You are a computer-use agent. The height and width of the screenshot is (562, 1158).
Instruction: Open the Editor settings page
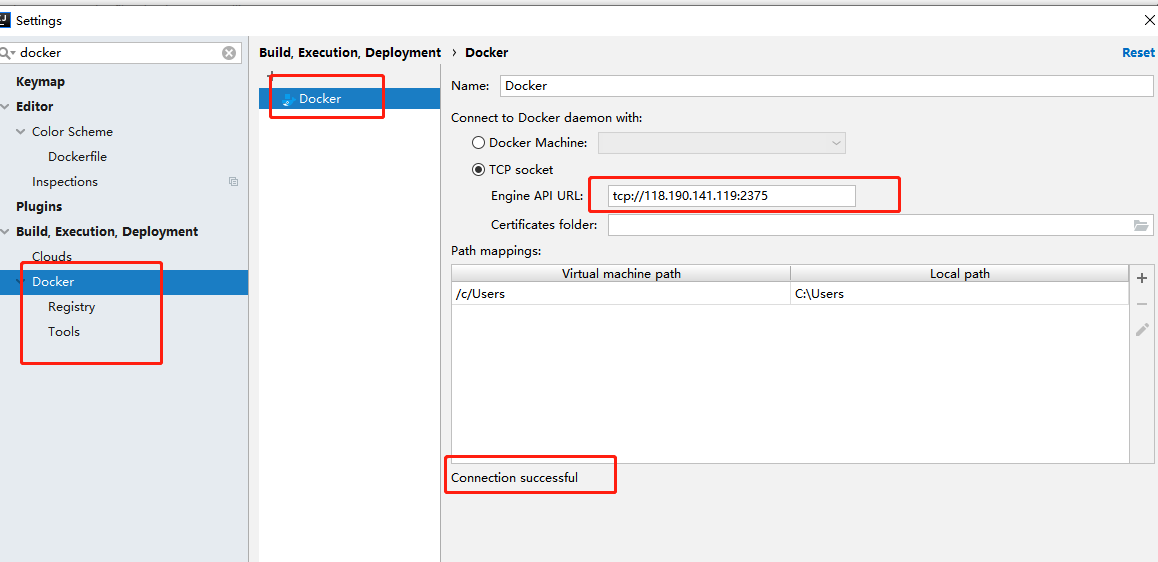(x=35, y=106)
